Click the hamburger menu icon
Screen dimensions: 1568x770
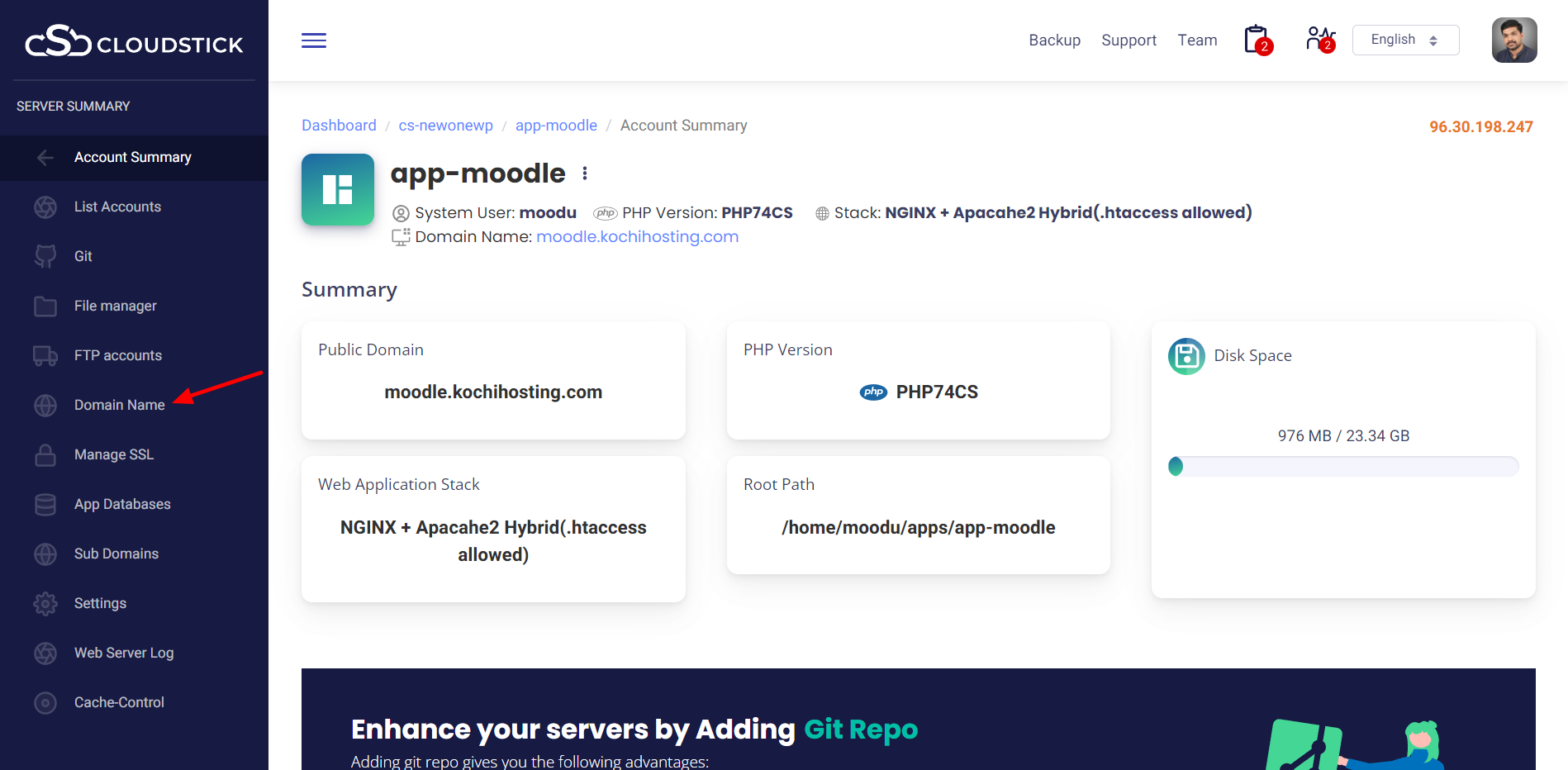pyautogui.click(x=314, y=40)
